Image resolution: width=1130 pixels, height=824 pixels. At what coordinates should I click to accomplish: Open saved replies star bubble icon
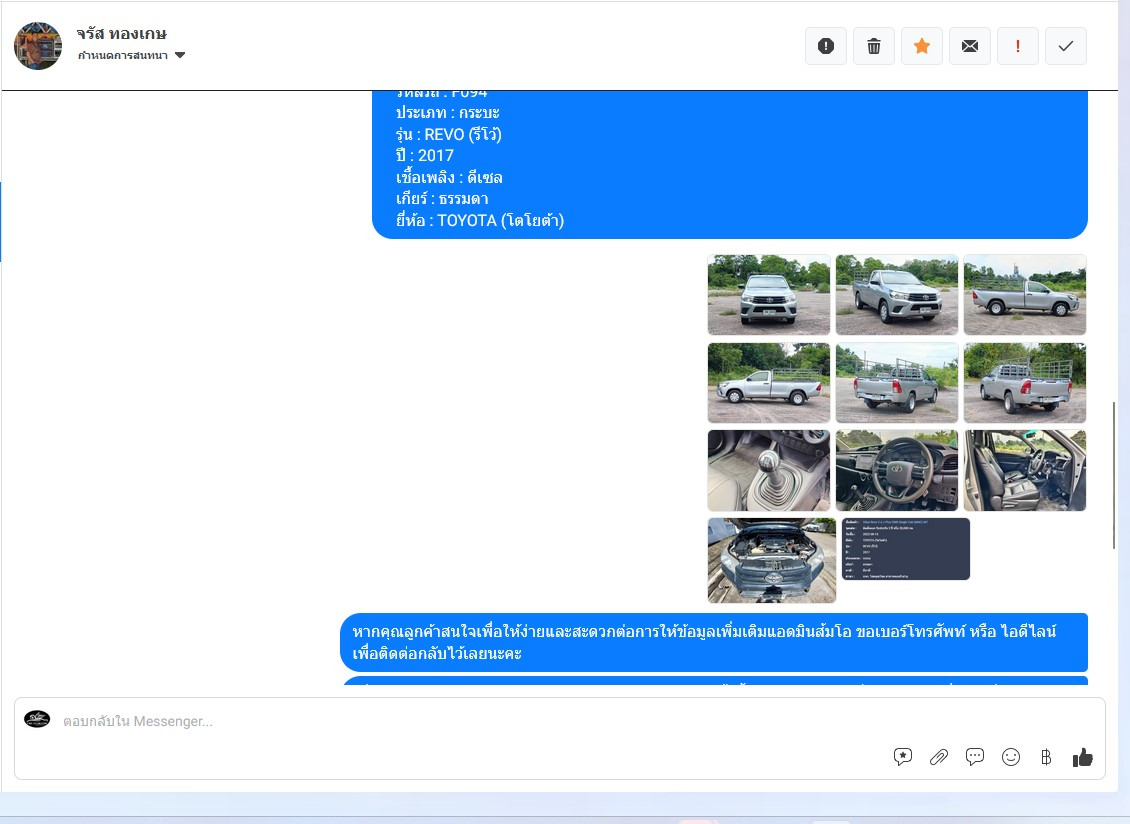pos(903,757)
